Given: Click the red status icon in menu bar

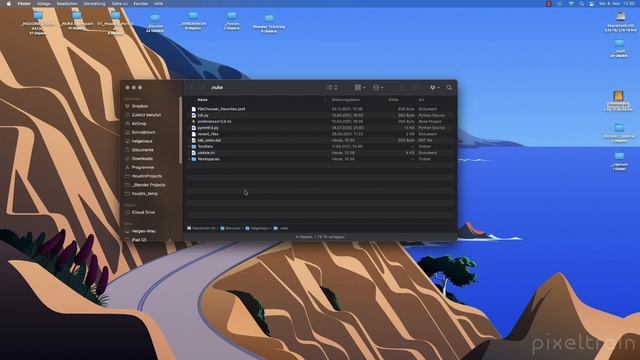Looking at the screenshot, I should 549,3.
